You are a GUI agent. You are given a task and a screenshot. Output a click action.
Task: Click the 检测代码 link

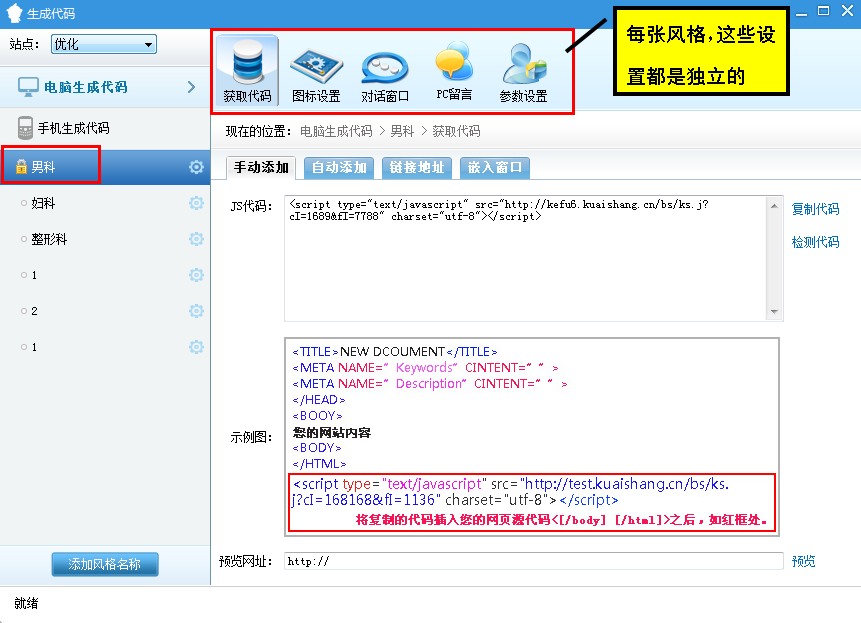click(815, 242)
